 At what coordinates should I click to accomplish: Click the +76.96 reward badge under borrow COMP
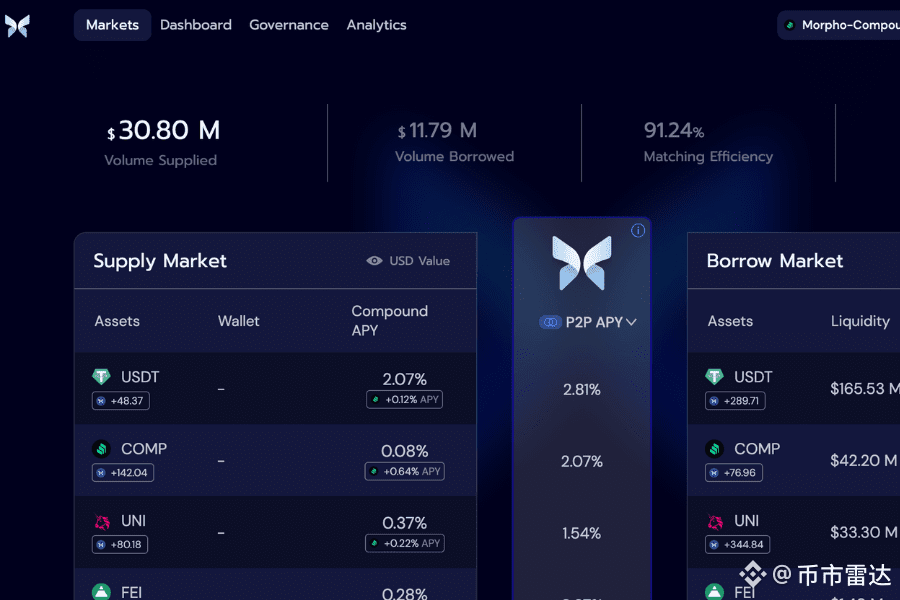(734, 473)
